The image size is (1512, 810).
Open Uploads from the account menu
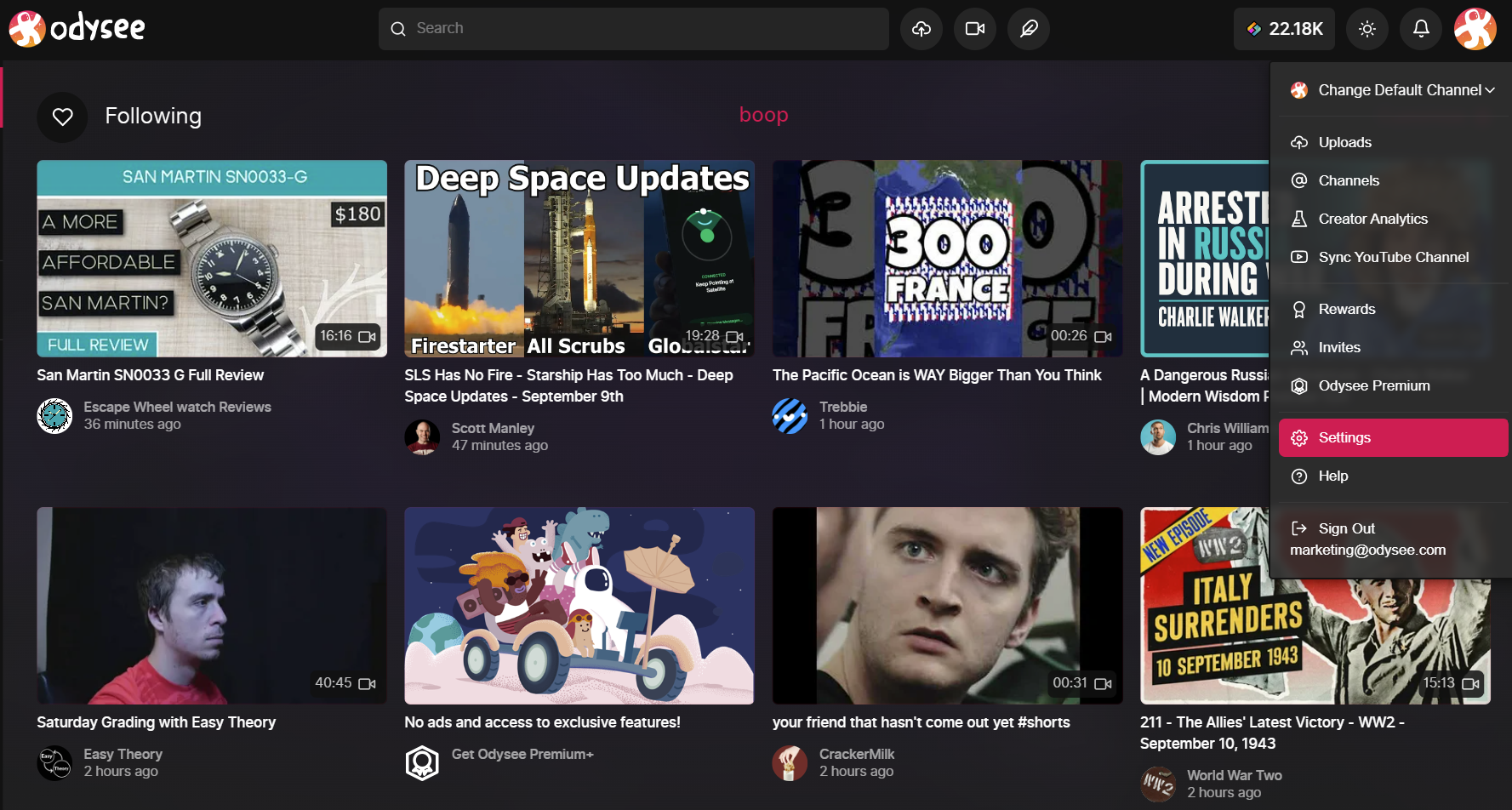click(x=1393, y=142)
